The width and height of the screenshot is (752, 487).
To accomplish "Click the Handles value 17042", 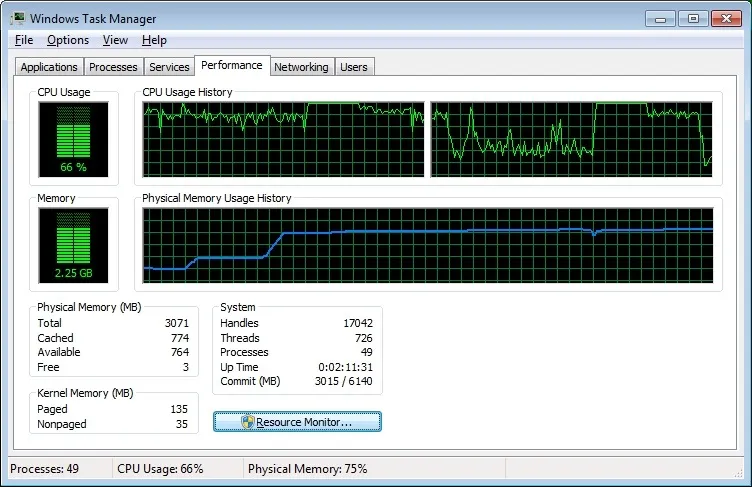I will [x=358, y=323].
